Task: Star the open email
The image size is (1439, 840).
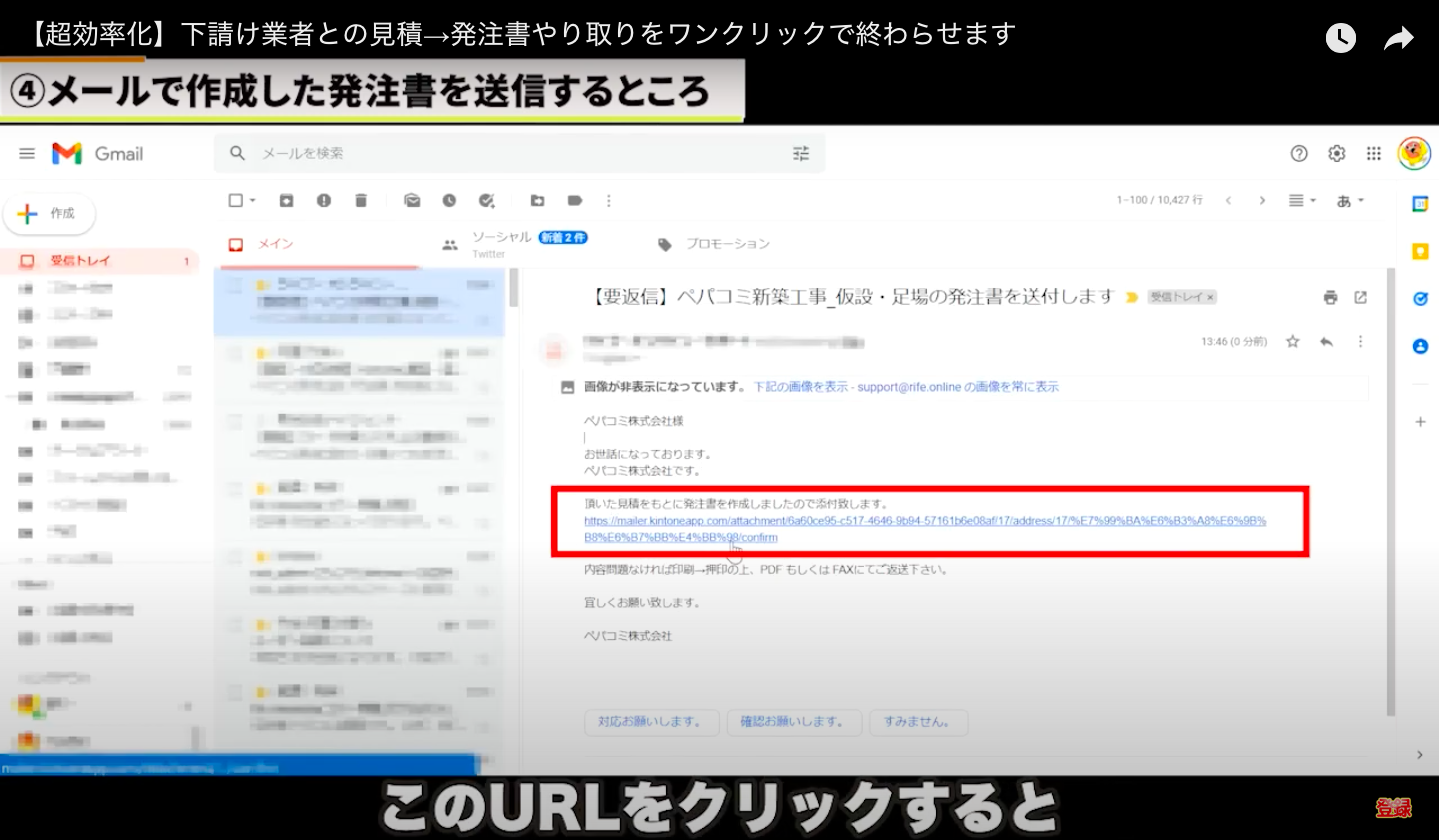Action: 1292,342
